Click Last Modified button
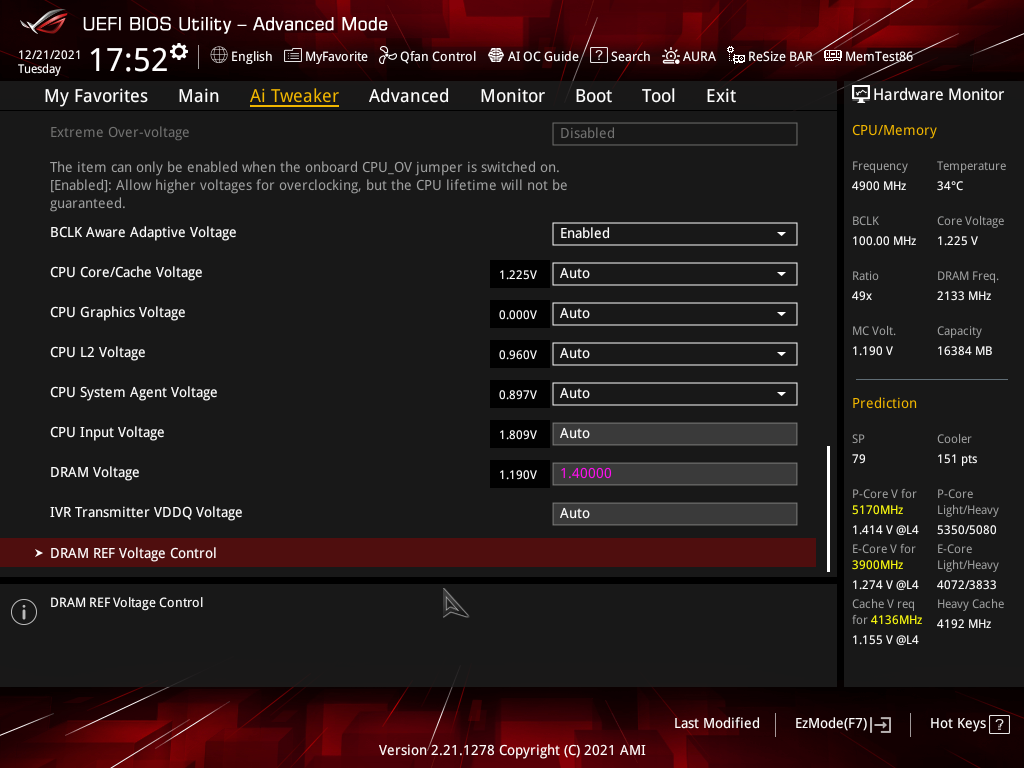 click(x=716, y=723)
